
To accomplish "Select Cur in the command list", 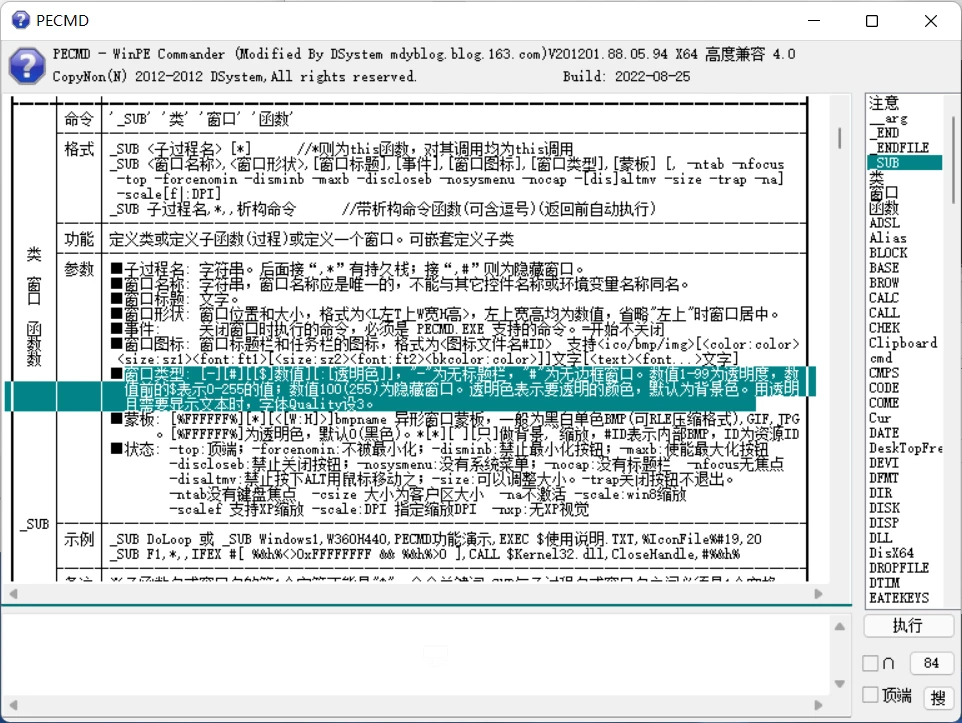I will coord(880,419).
